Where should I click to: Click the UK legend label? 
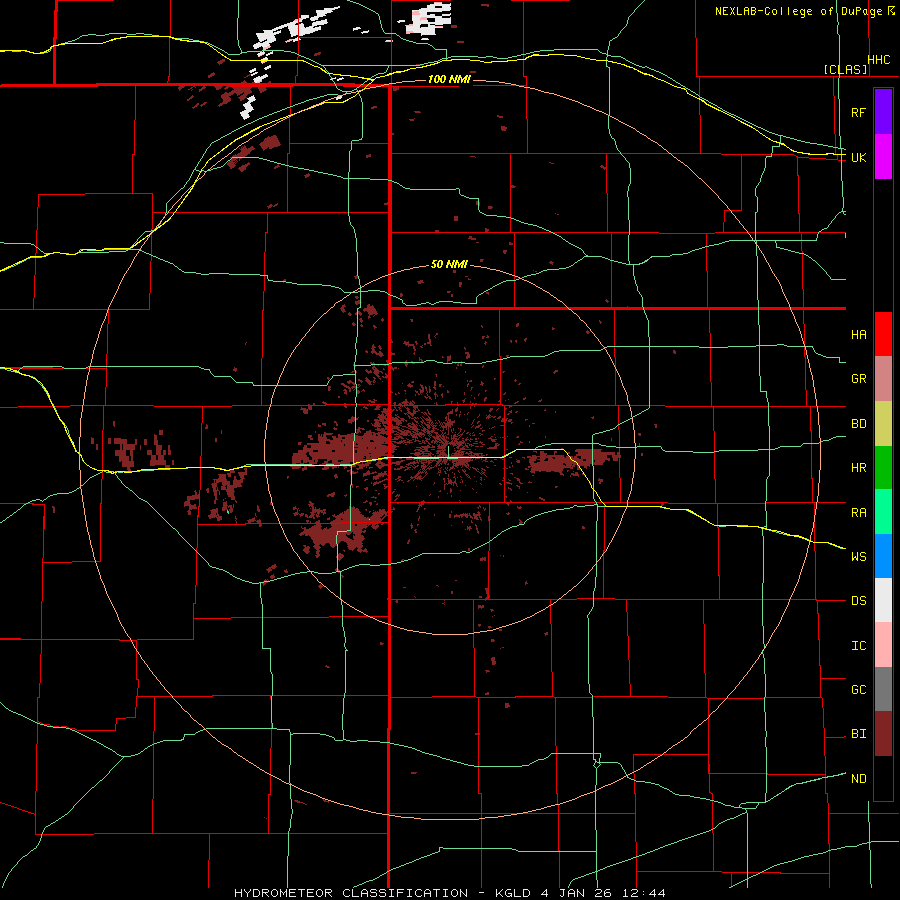(858, 157)
